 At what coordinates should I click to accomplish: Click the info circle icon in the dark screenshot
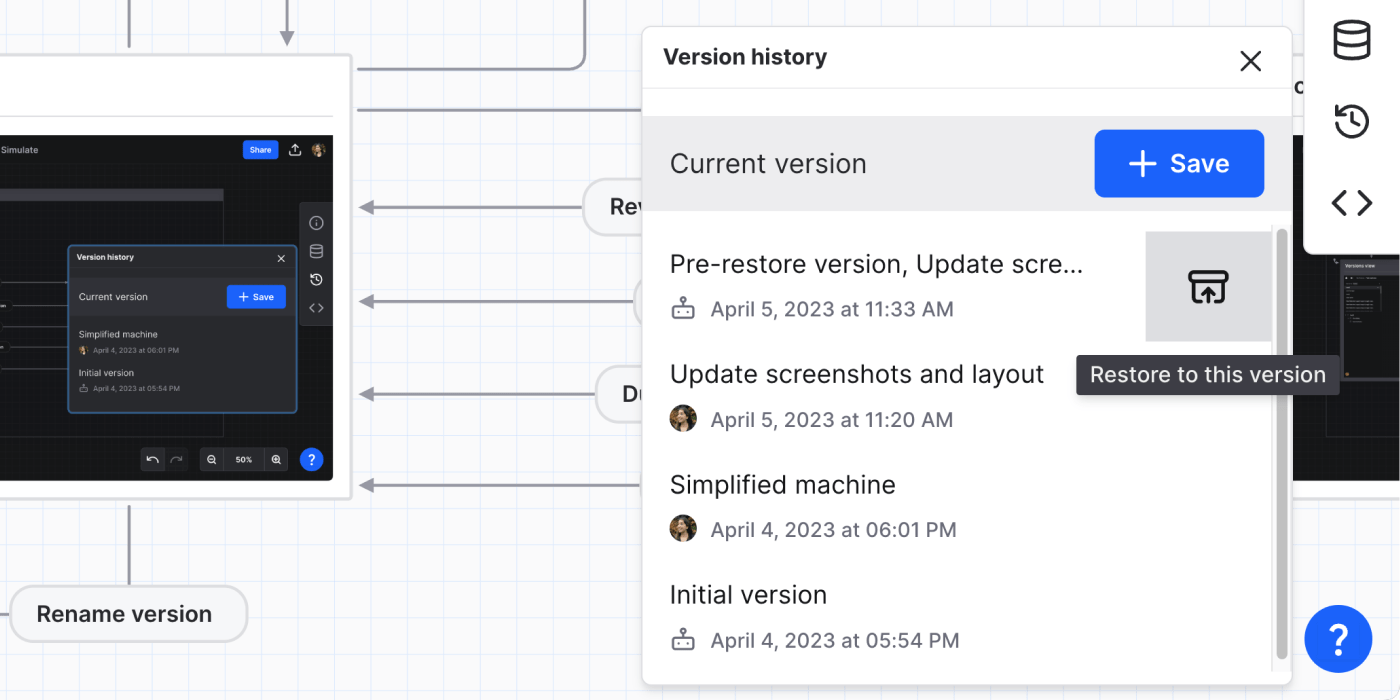[316, 223]
